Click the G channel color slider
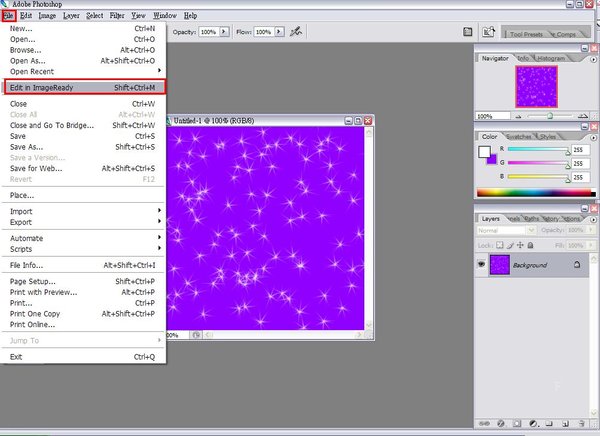 (x=538, y=163)
